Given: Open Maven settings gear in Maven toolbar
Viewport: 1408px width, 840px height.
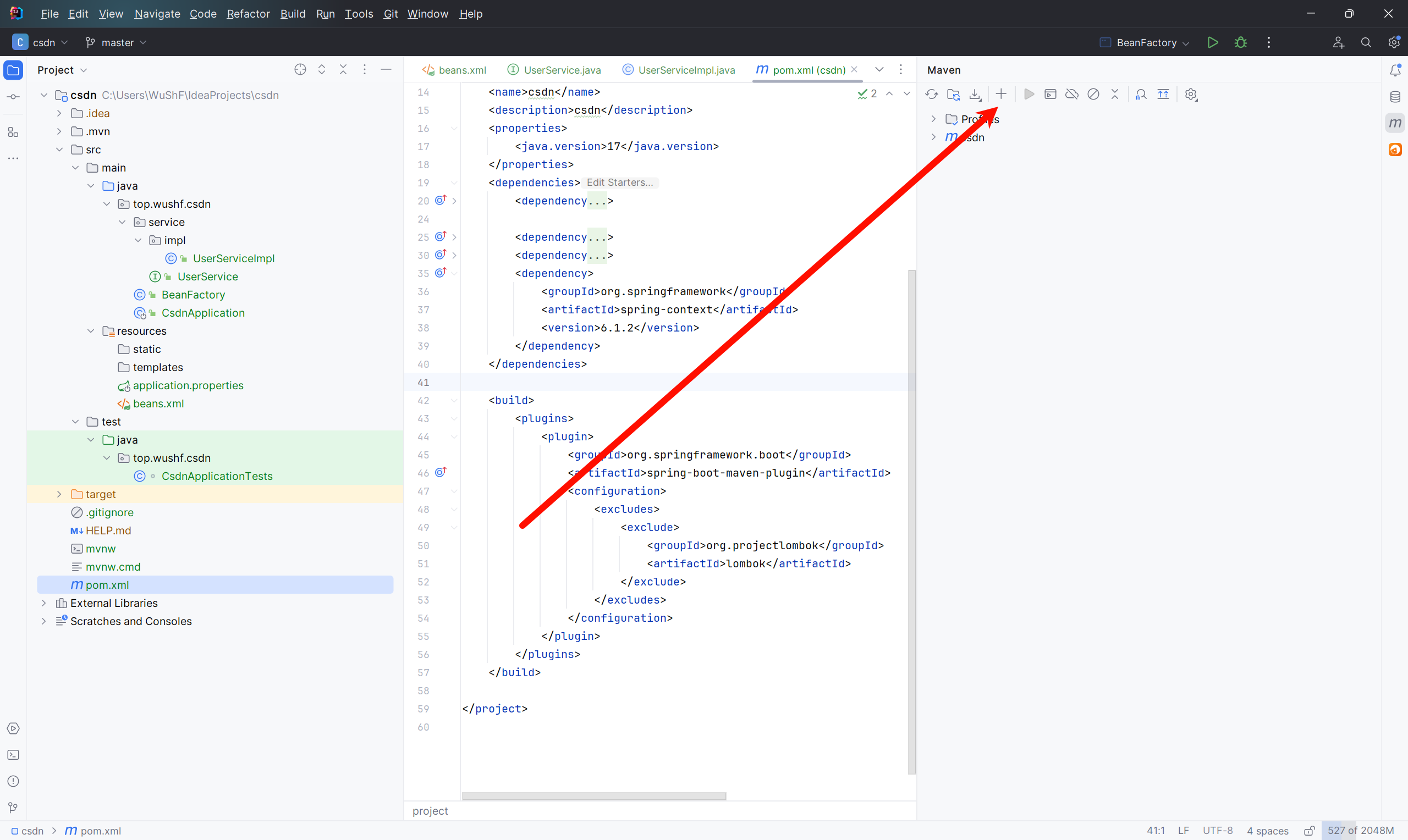Looking at the screenshot, I should pyautogui.click(x=1191, y=94).
